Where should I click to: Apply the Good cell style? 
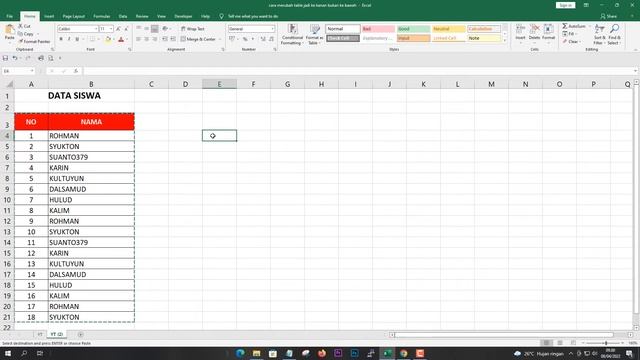tap(413, 29)
